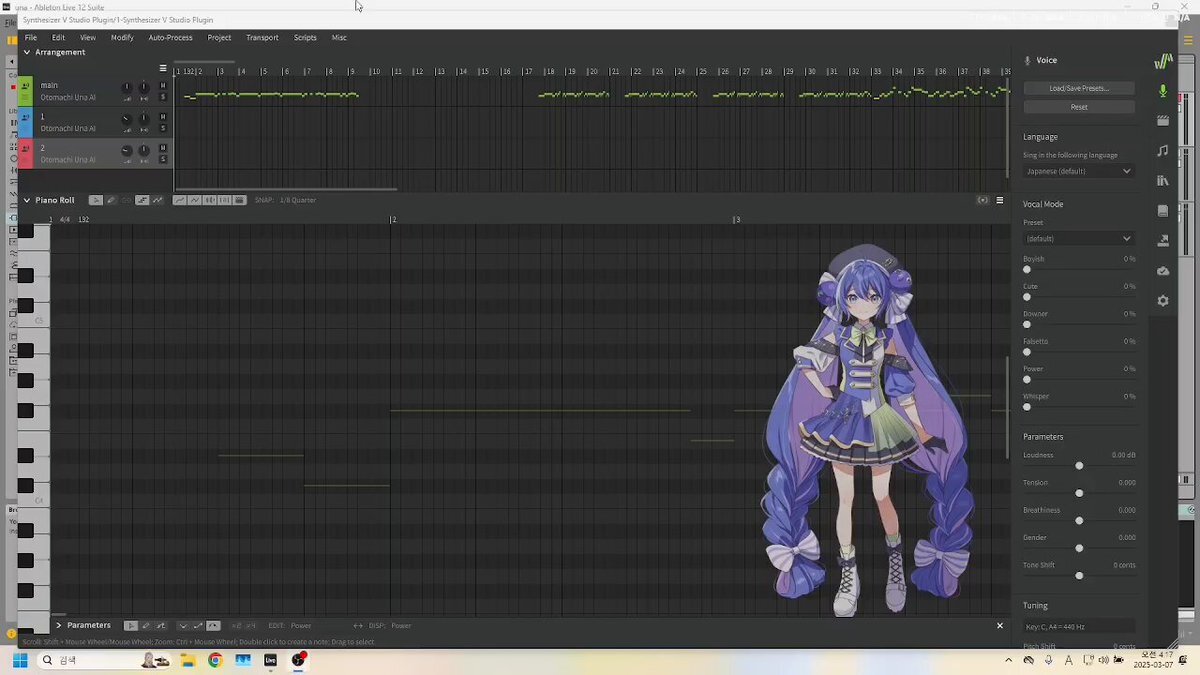1200x675 pixels.
Task: Adjust the Loudness parameter slider
Action: coord(1079,466)
